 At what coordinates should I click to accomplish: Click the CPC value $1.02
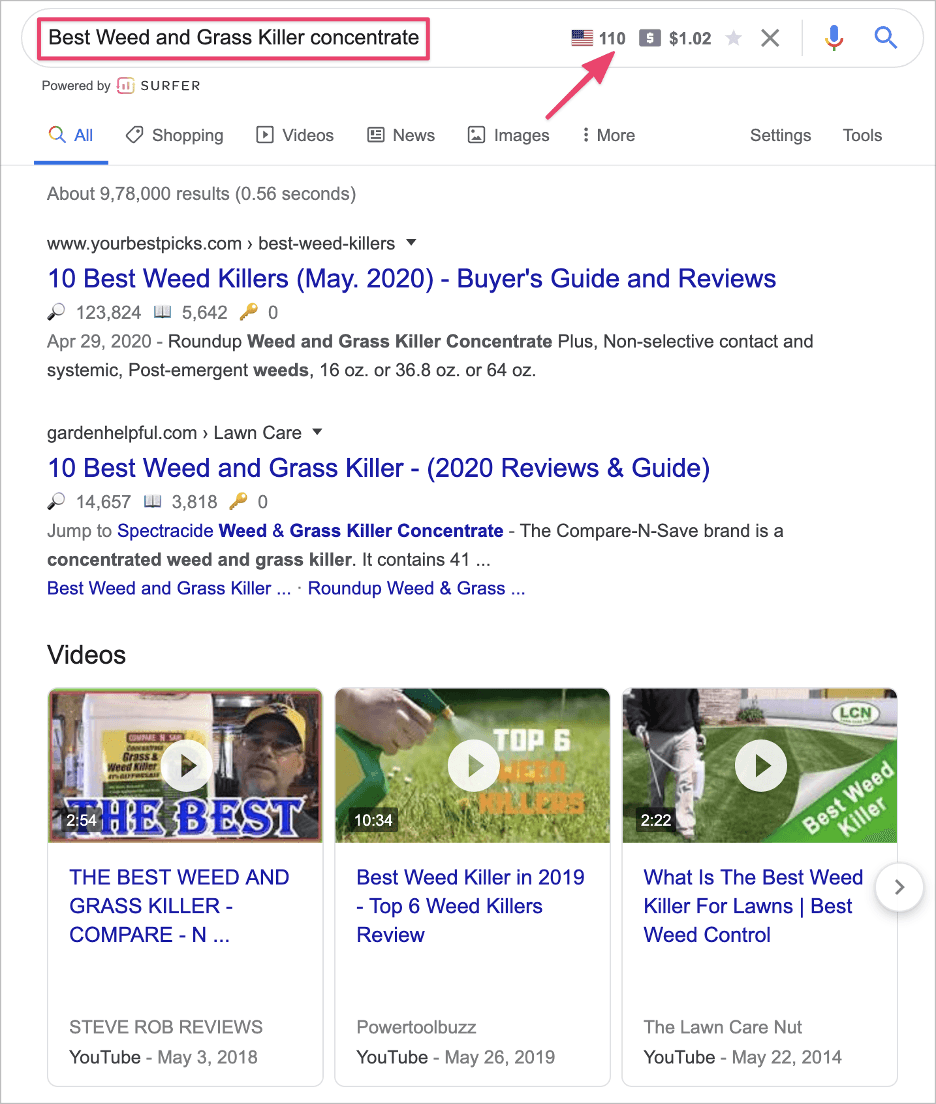[690, 39]
